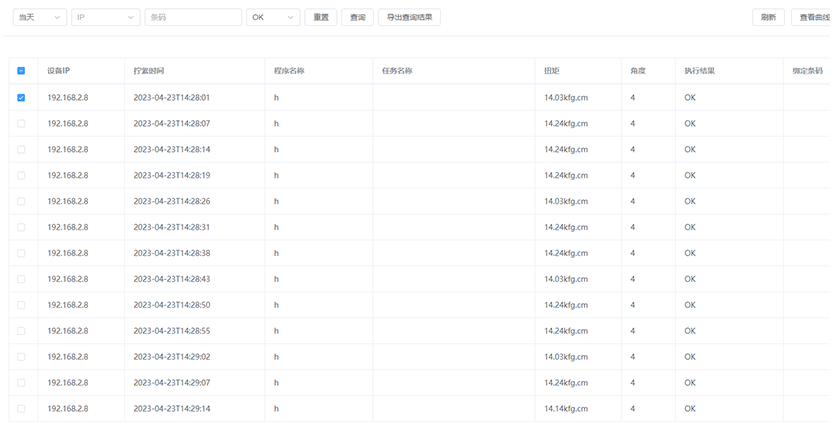Image resolution: width=837 pixels, height=433 pixels.
Task: Expand the IP filter dropdown
Action: click(105, 17)
